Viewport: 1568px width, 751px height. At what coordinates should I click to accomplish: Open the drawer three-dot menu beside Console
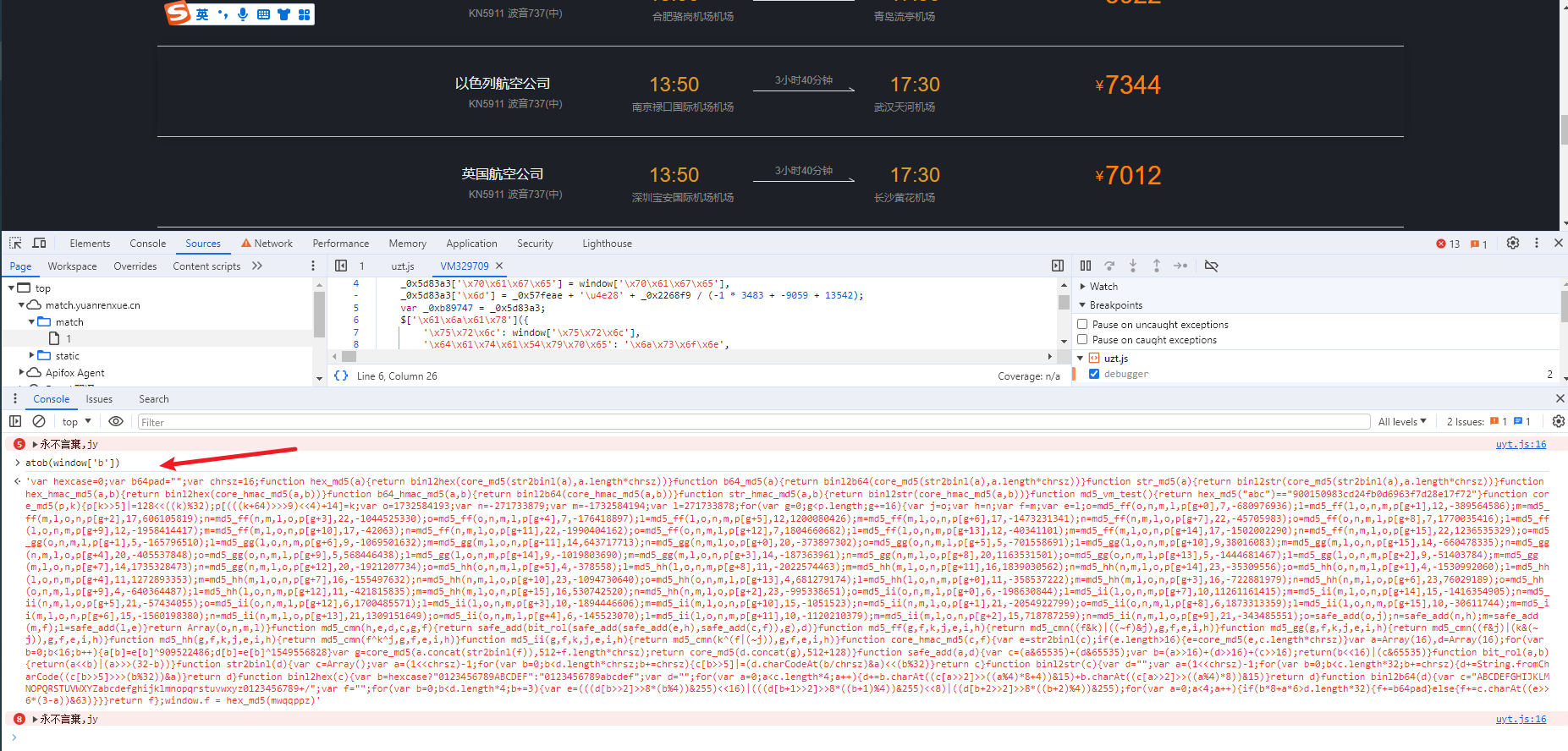point(14,398)
